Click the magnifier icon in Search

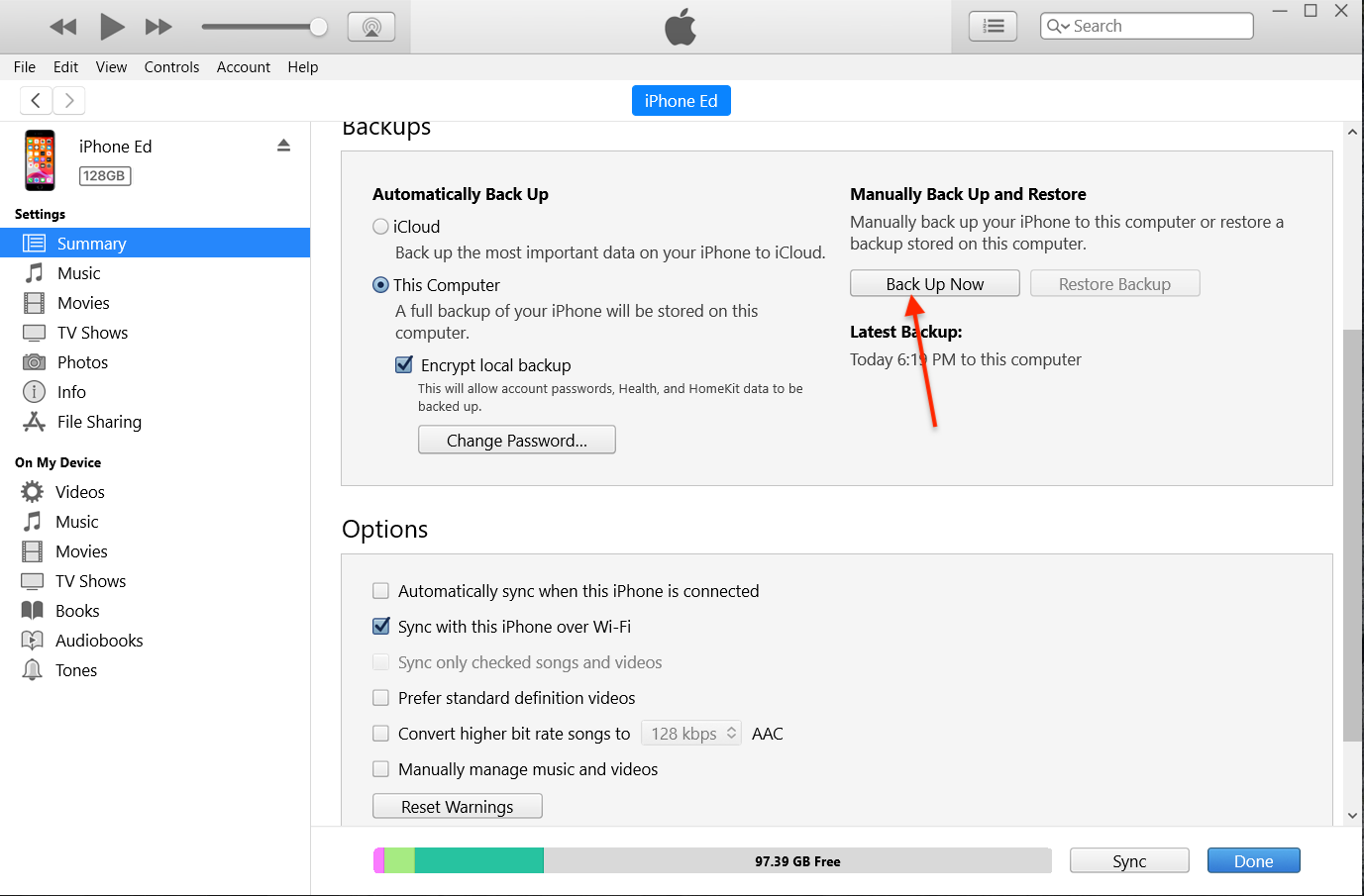pyautogui.click(x=1054, y=27)
